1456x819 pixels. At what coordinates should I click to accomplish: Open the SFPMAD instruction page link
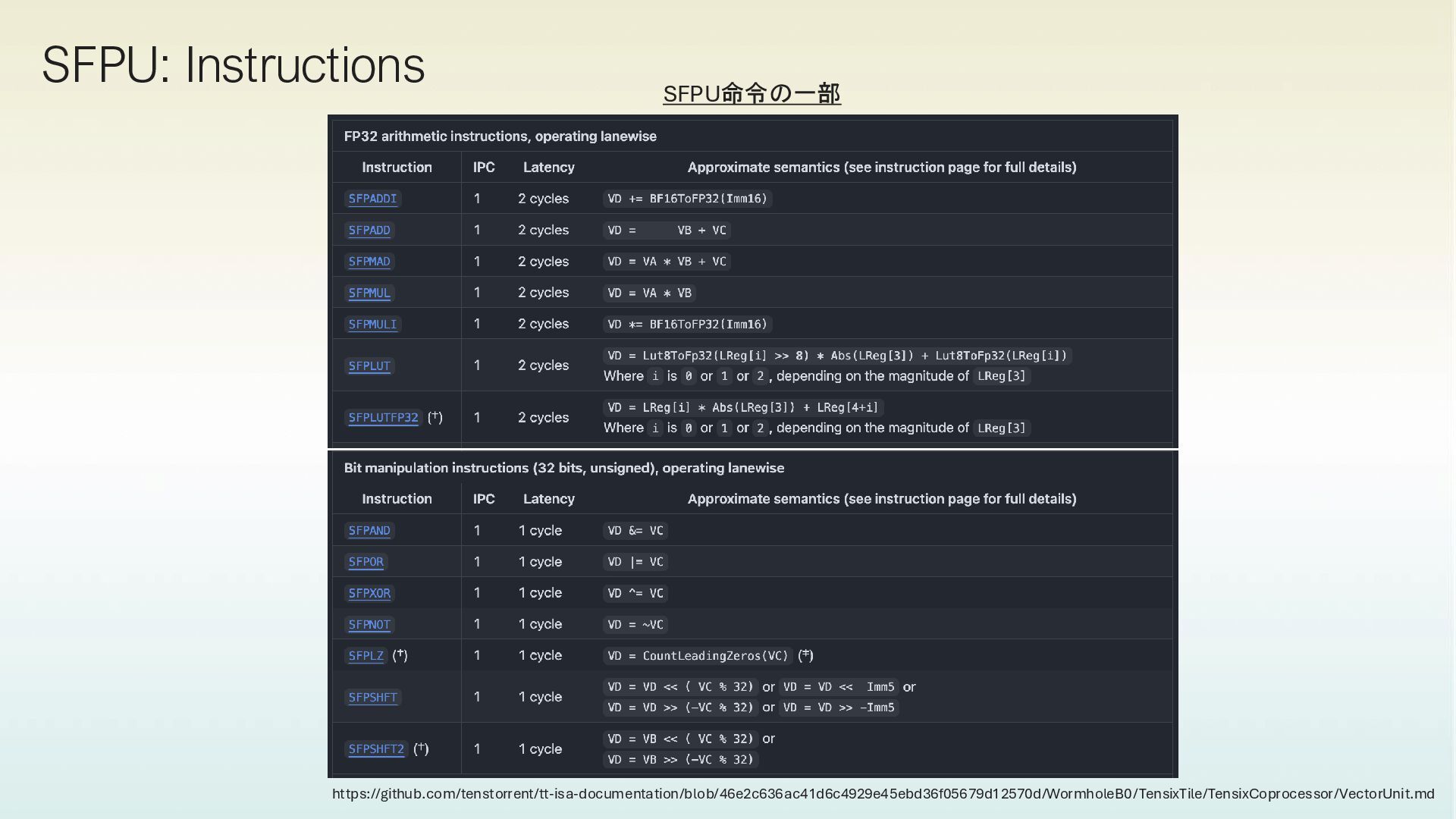pos(369,262)
